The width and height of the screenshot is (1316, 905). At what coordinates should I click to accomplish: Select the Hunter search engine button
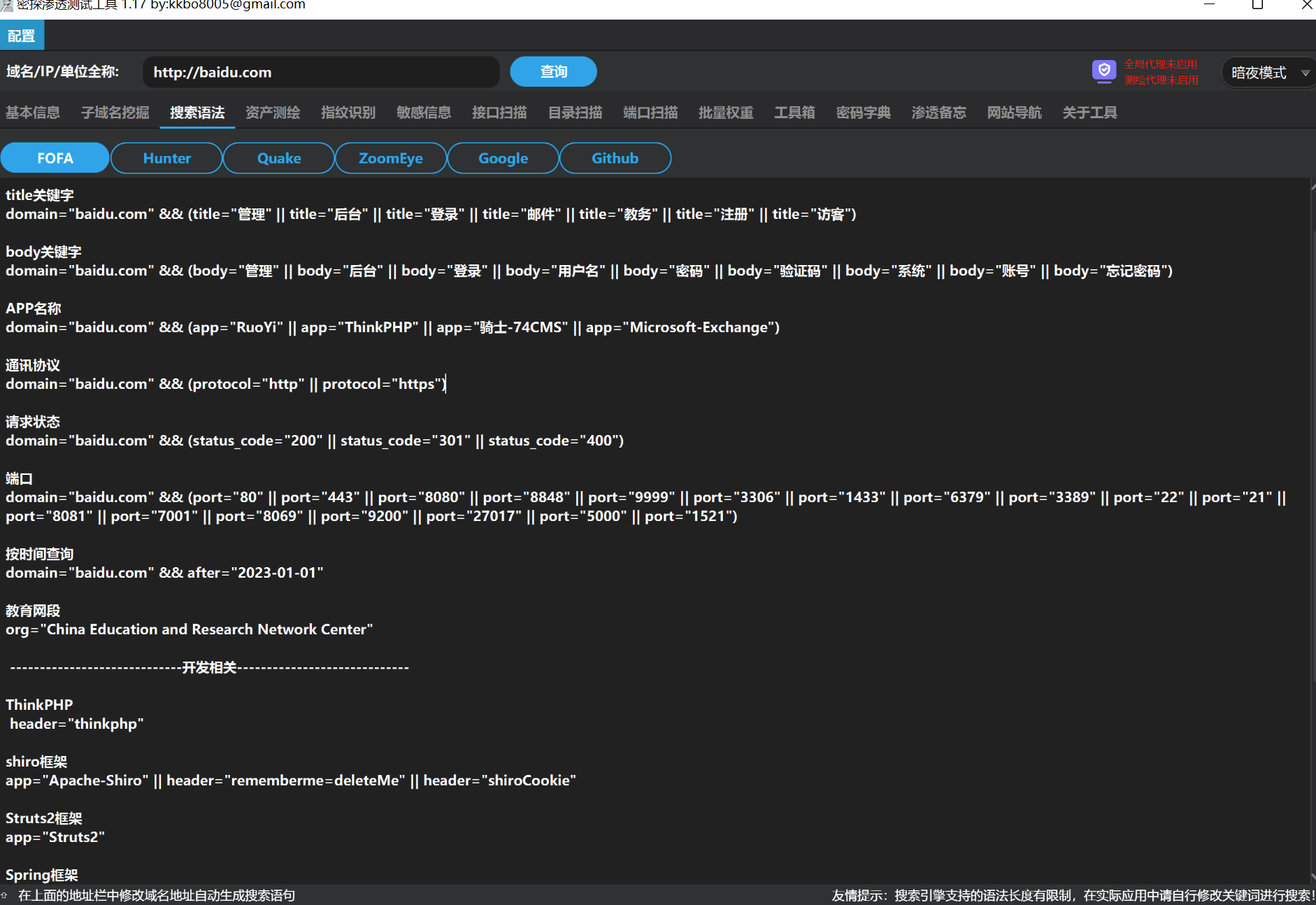(166, 158)
